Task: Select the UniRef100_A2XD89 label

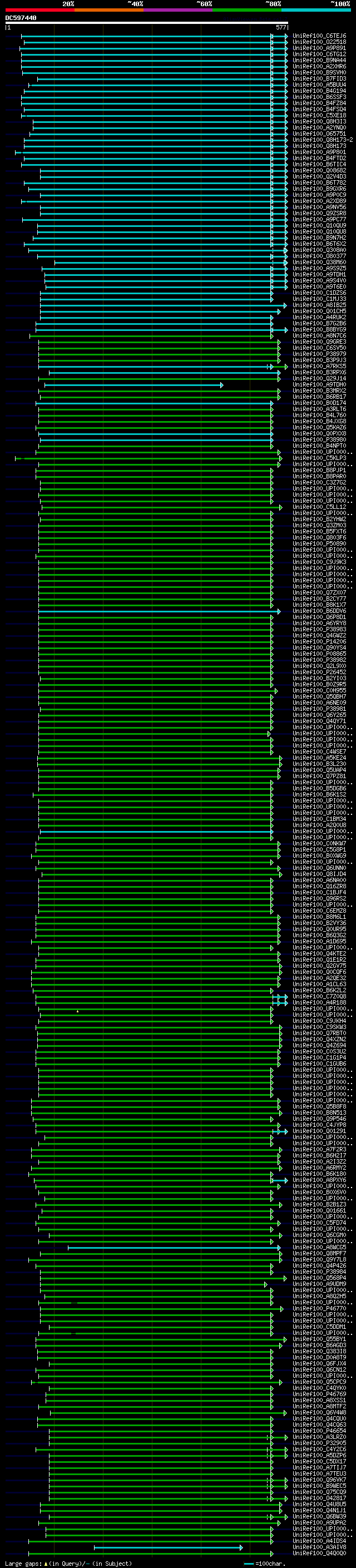Action: (319, 201)
